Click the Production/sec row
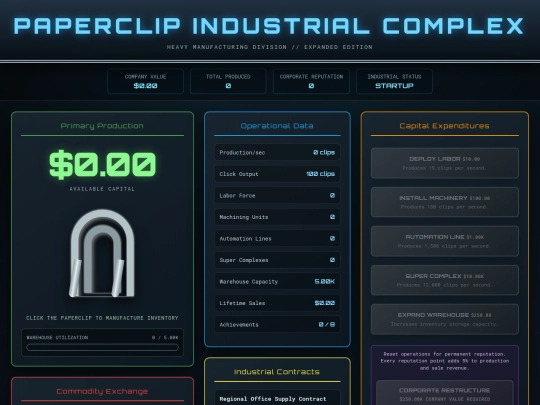Screen dimensions: 540x405 point(277,152)
